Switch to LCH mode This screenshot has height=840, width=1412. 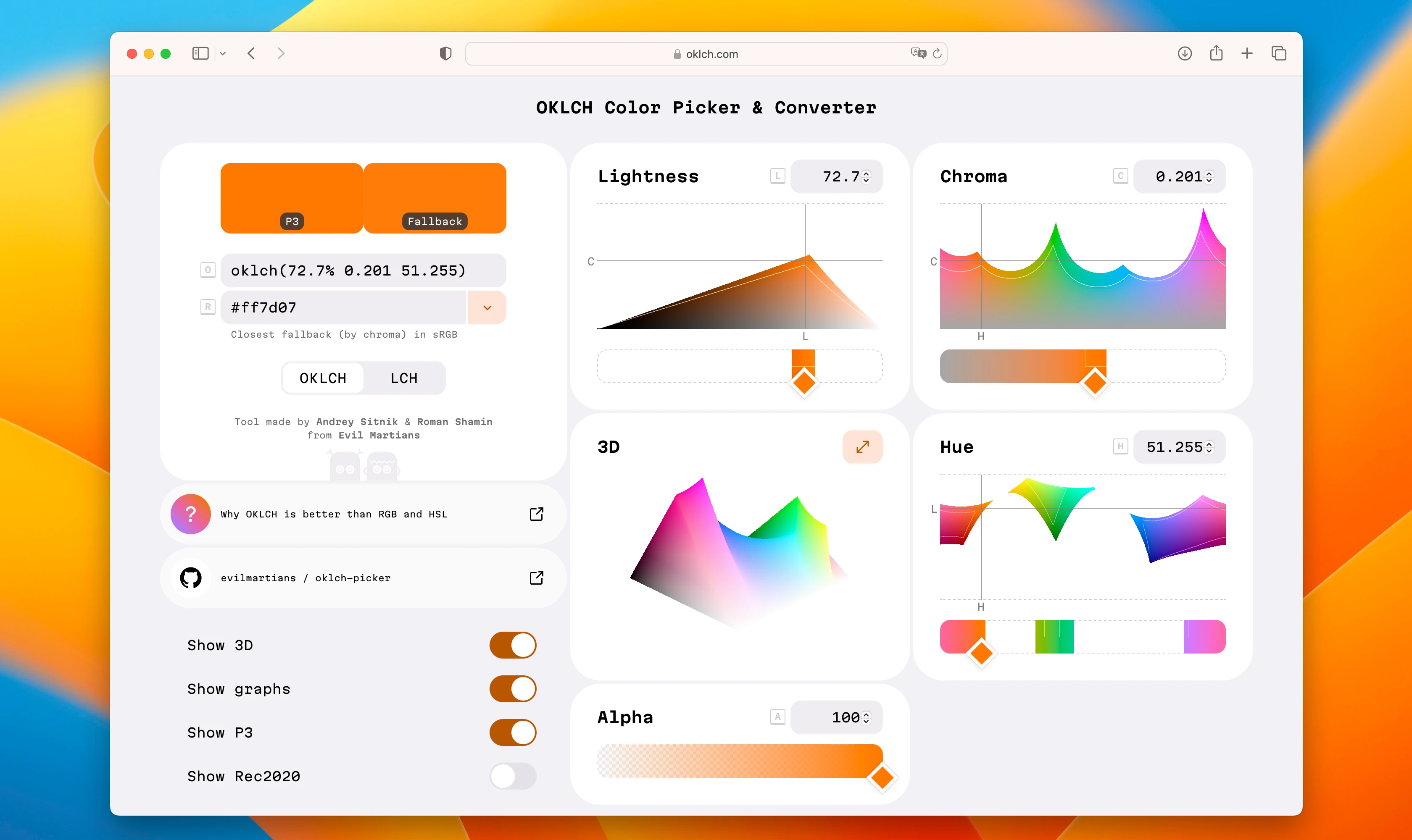coord(404,378)
